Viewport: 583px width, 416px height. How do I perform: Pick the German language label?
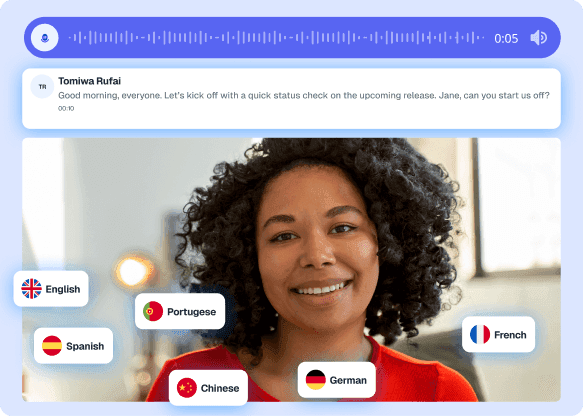348,380
